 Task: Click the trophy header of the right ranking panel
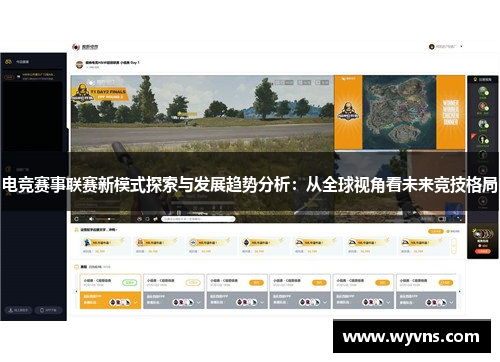click(482, 80)
